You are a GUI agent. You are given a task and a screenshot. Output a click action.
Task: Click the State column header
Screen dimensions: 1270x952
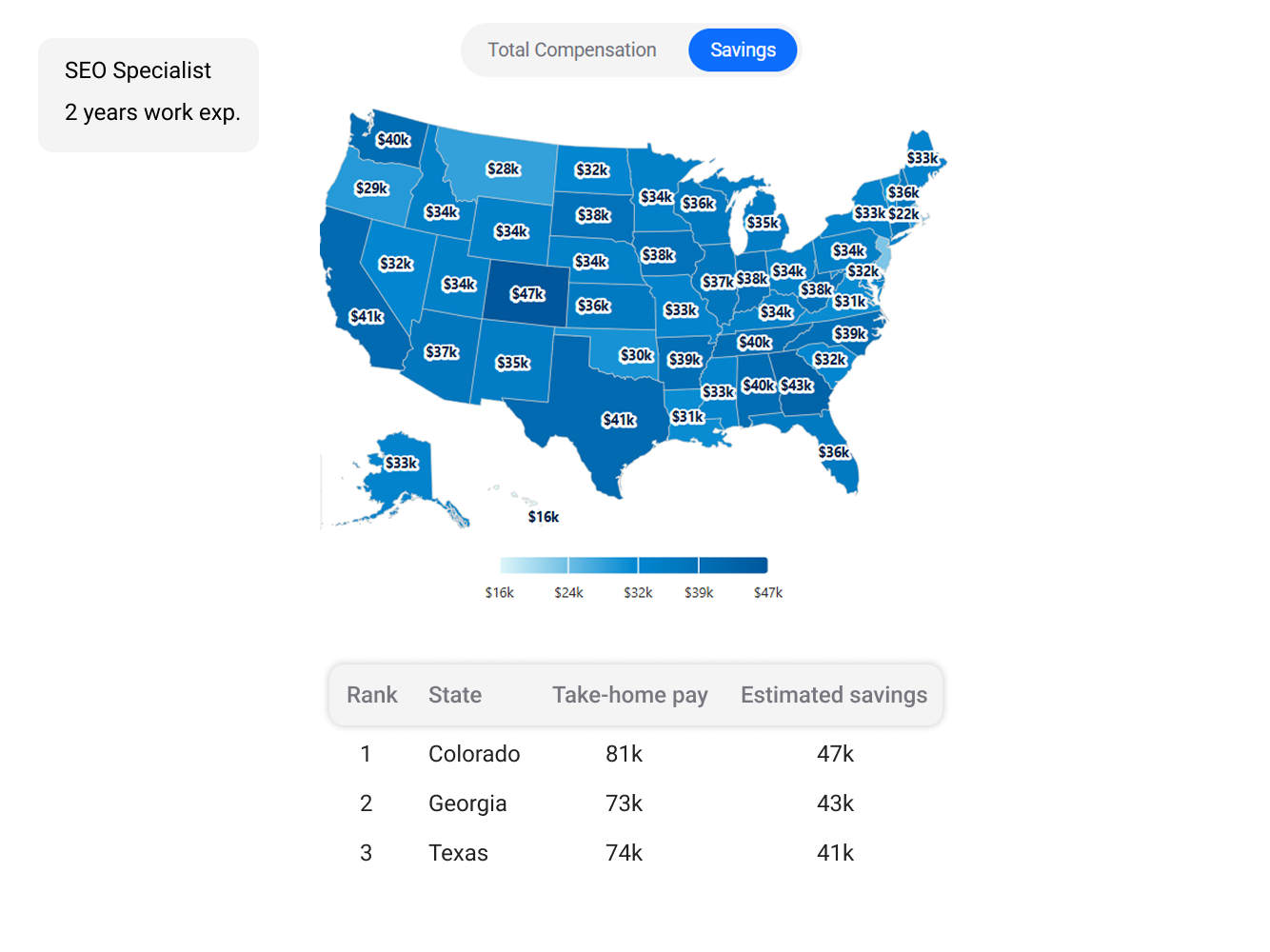455,695
